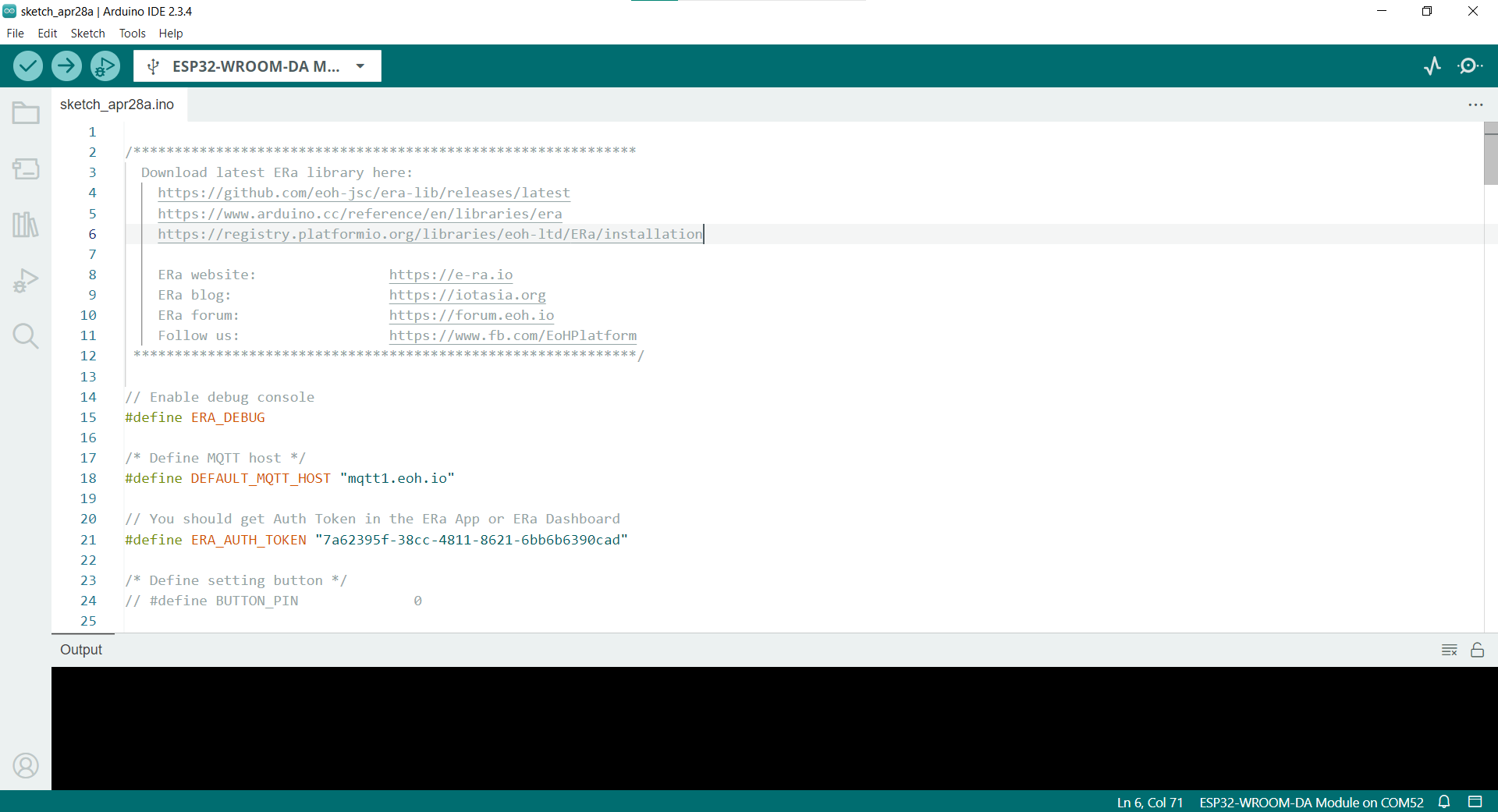Open the Tools menu
The image size is (1498, 812).
132,34
